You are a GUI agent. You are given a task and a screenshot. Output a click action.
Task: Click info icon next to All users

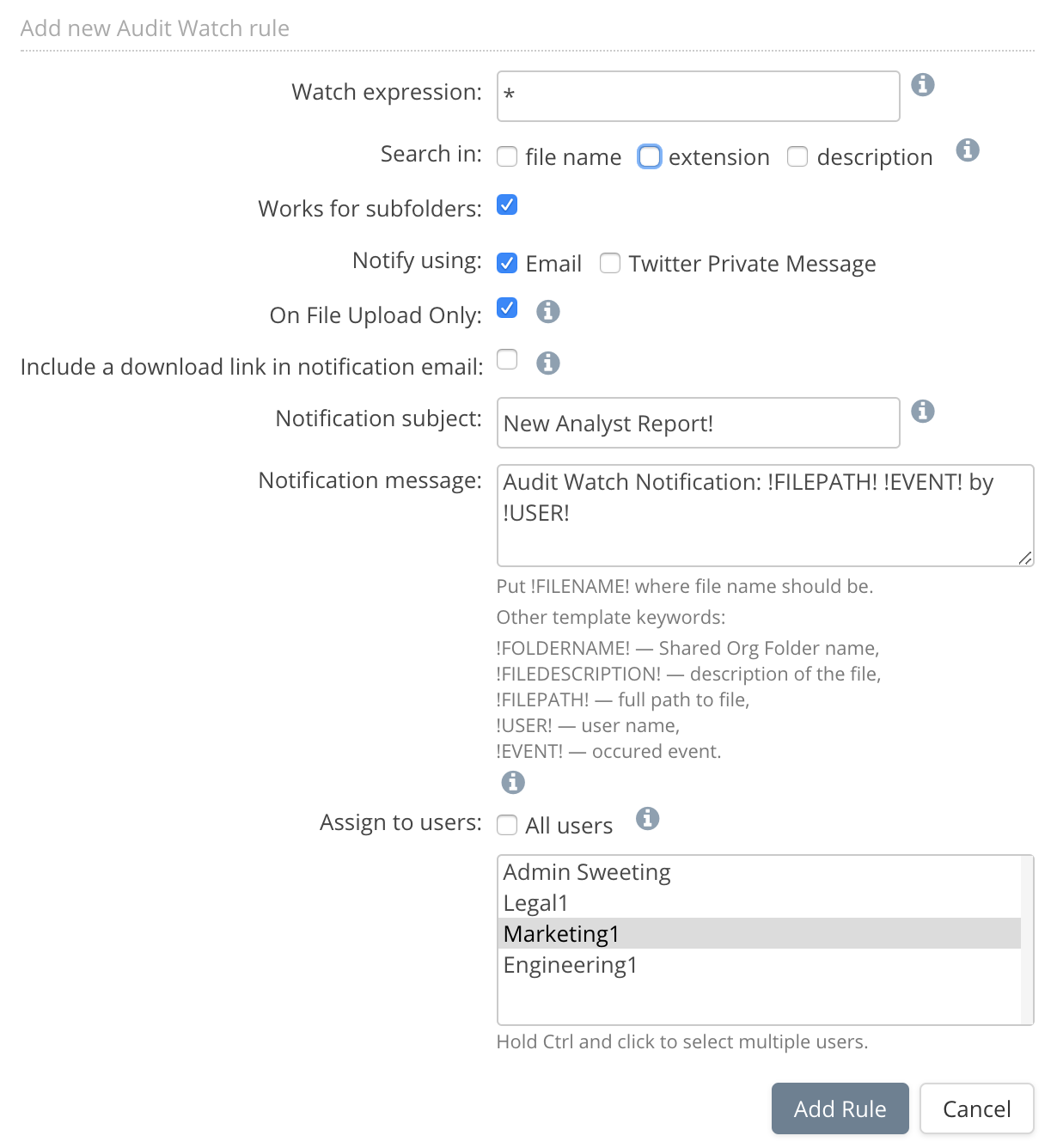pyautogui.click(x=648, y=819)
